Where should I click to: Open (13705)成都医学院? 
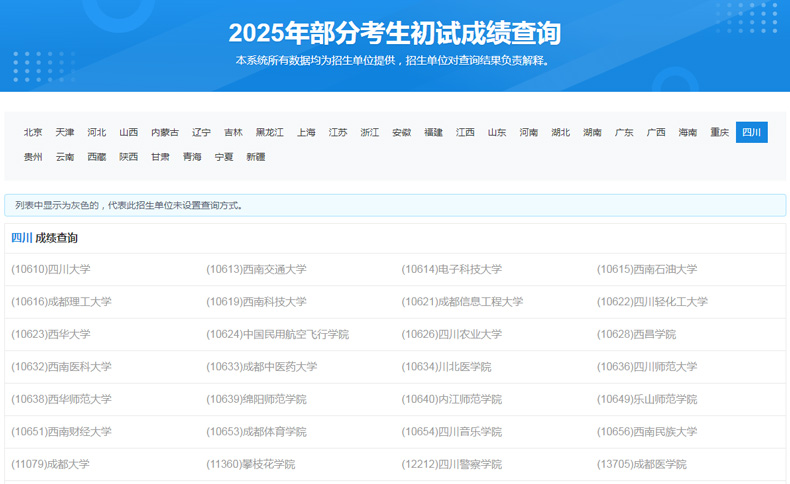641,464
